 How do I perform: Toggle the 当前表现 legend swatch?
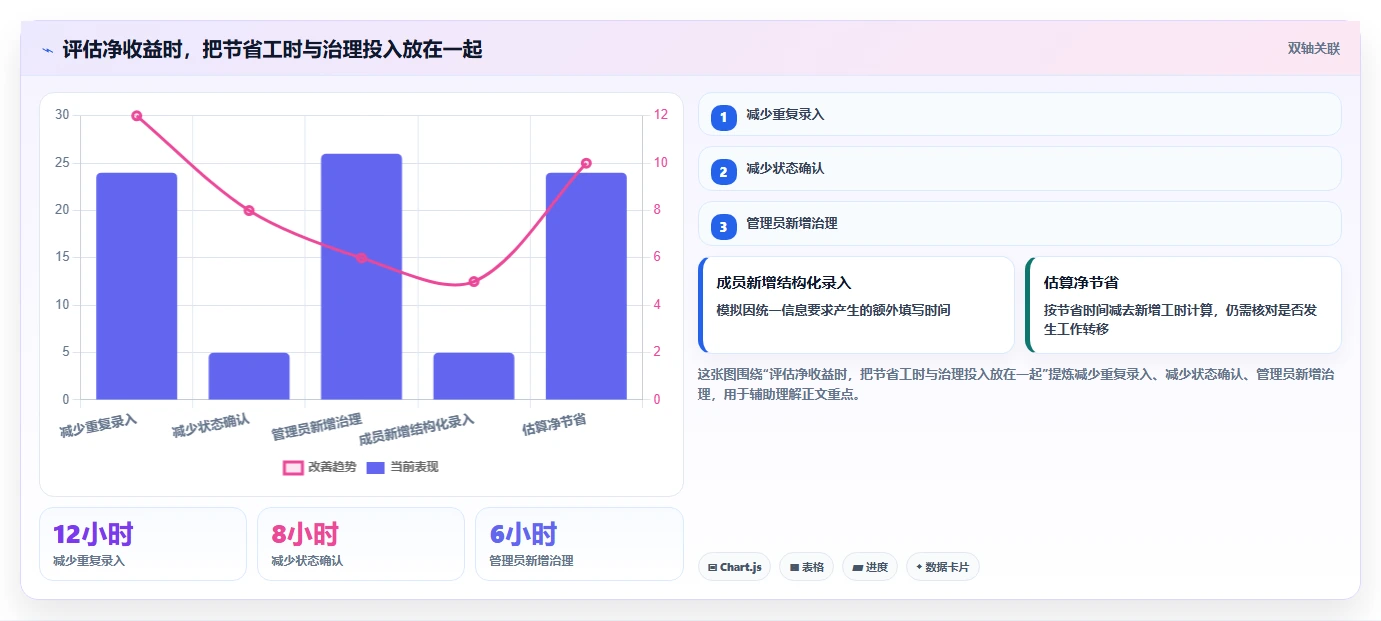click(375, 467)
